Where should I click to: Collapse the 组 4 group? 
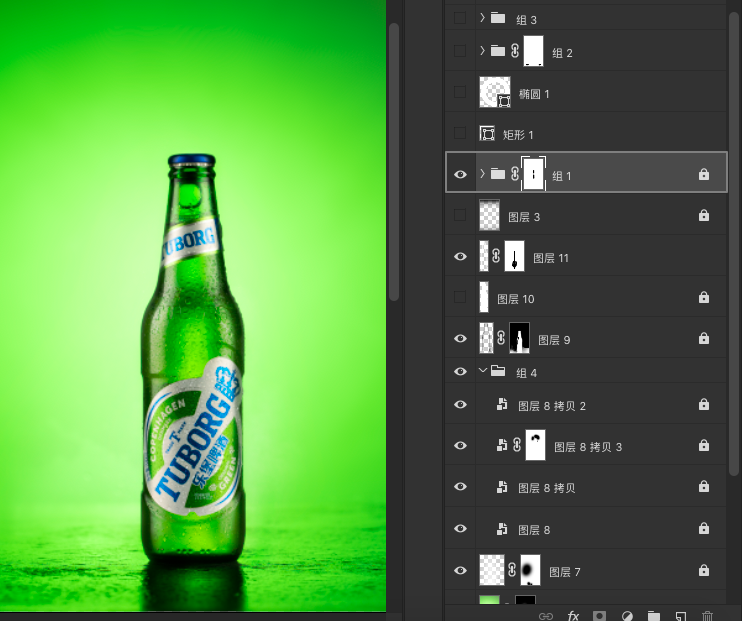[482, 371]
